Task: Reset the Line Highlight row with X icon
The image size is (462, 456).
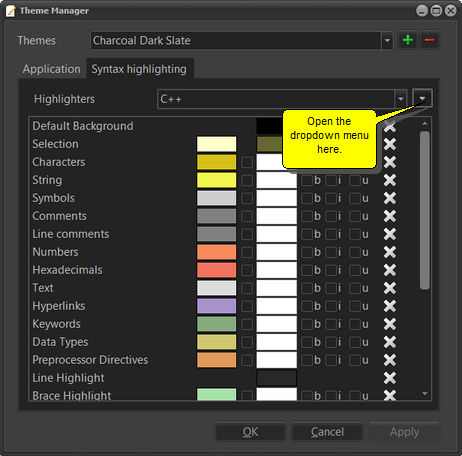Action: coord(390,378)
